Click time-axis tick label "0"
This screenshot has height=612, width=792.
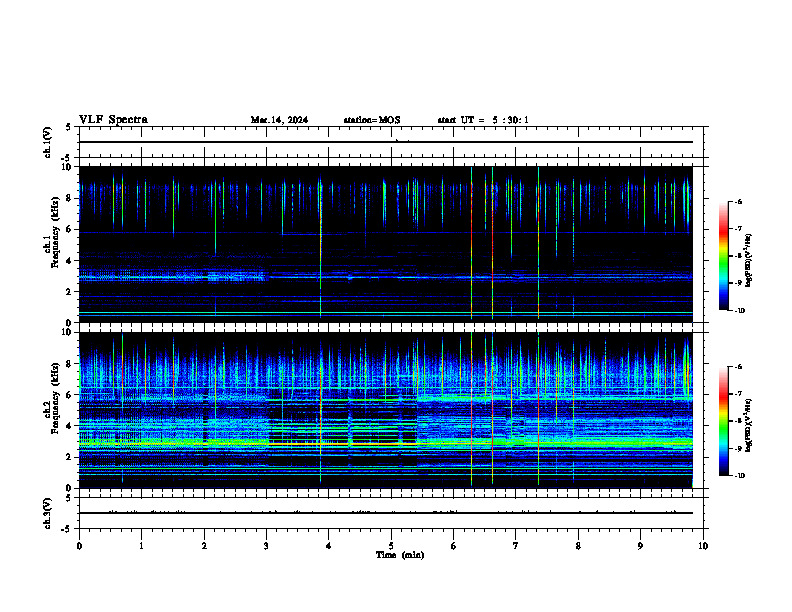tap(79, 546)
